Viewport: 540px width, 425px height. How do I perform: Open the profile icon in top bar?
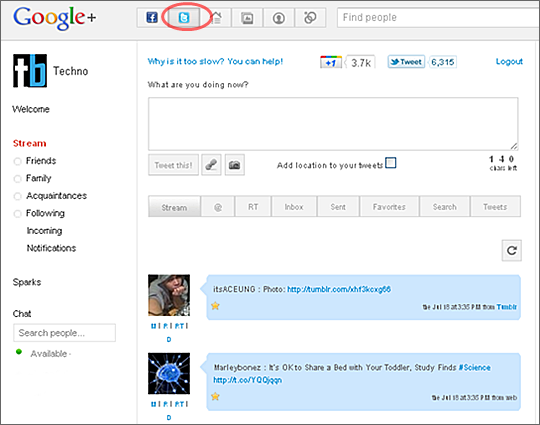tap(279, 18)
